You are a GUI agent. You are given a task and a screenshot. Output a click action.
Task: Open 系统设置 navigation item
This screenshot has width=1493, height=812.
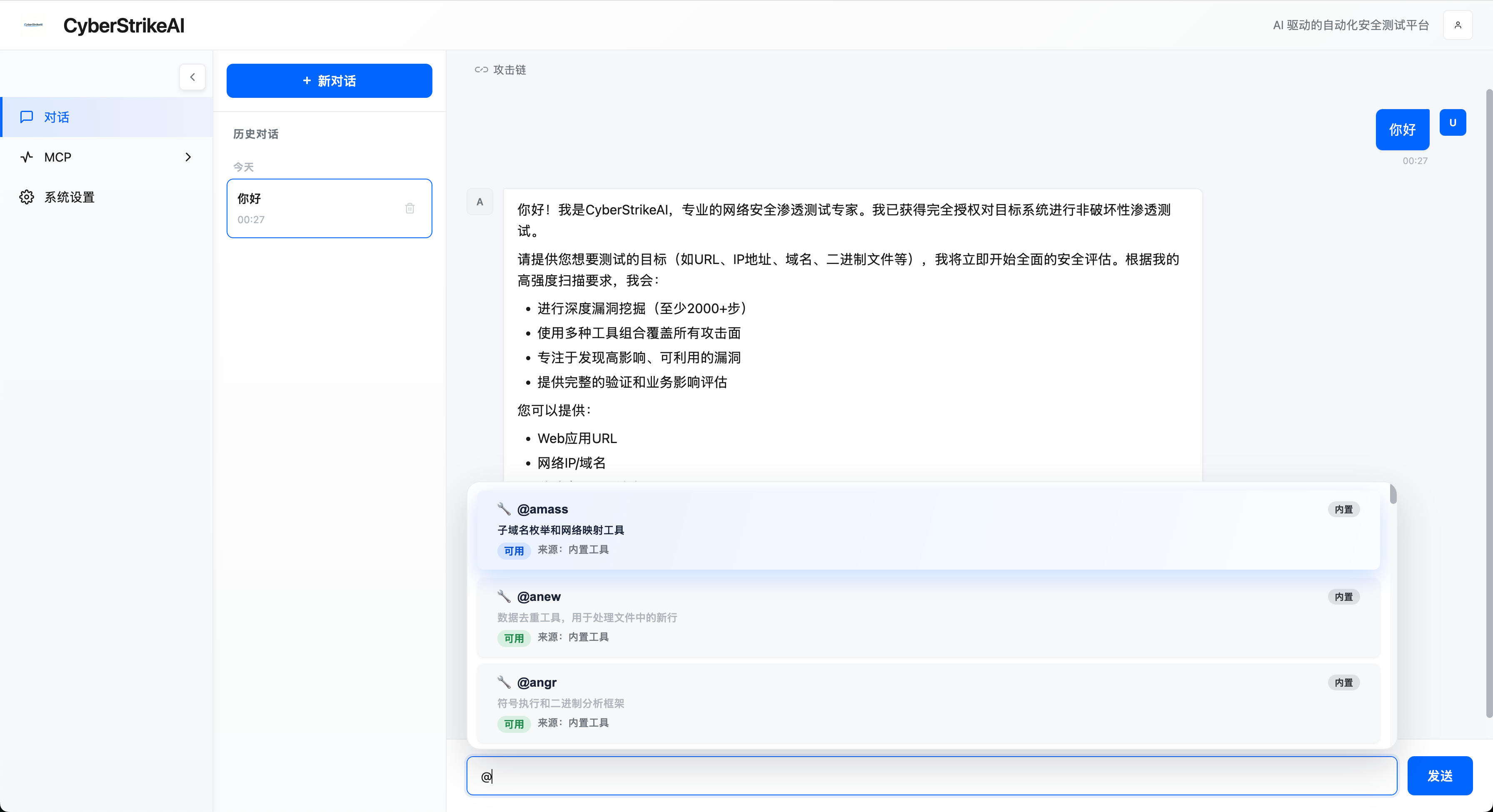coord(107,197)
